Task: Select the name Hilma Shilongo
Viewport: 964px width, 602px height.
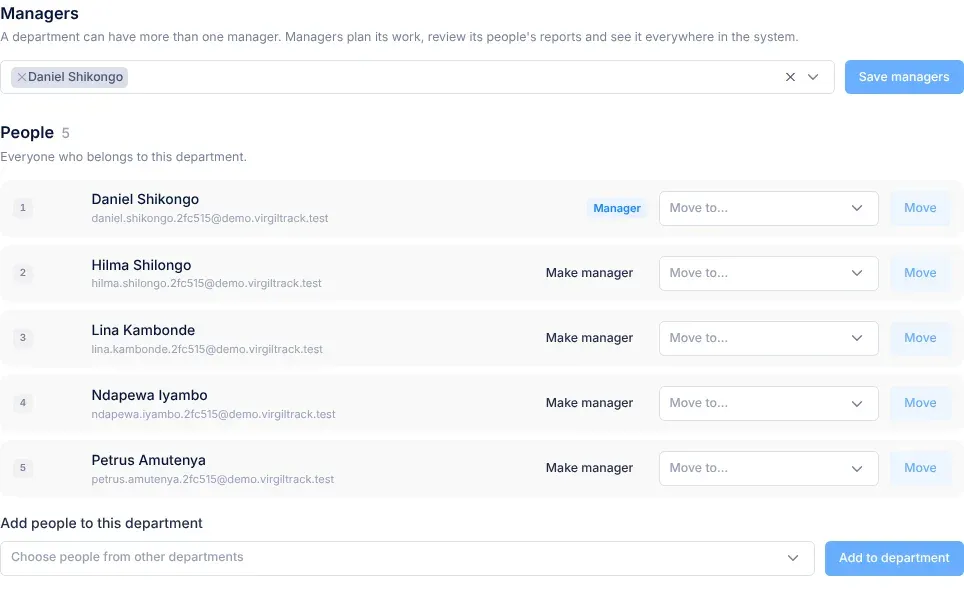Action: tap(141, 265)
